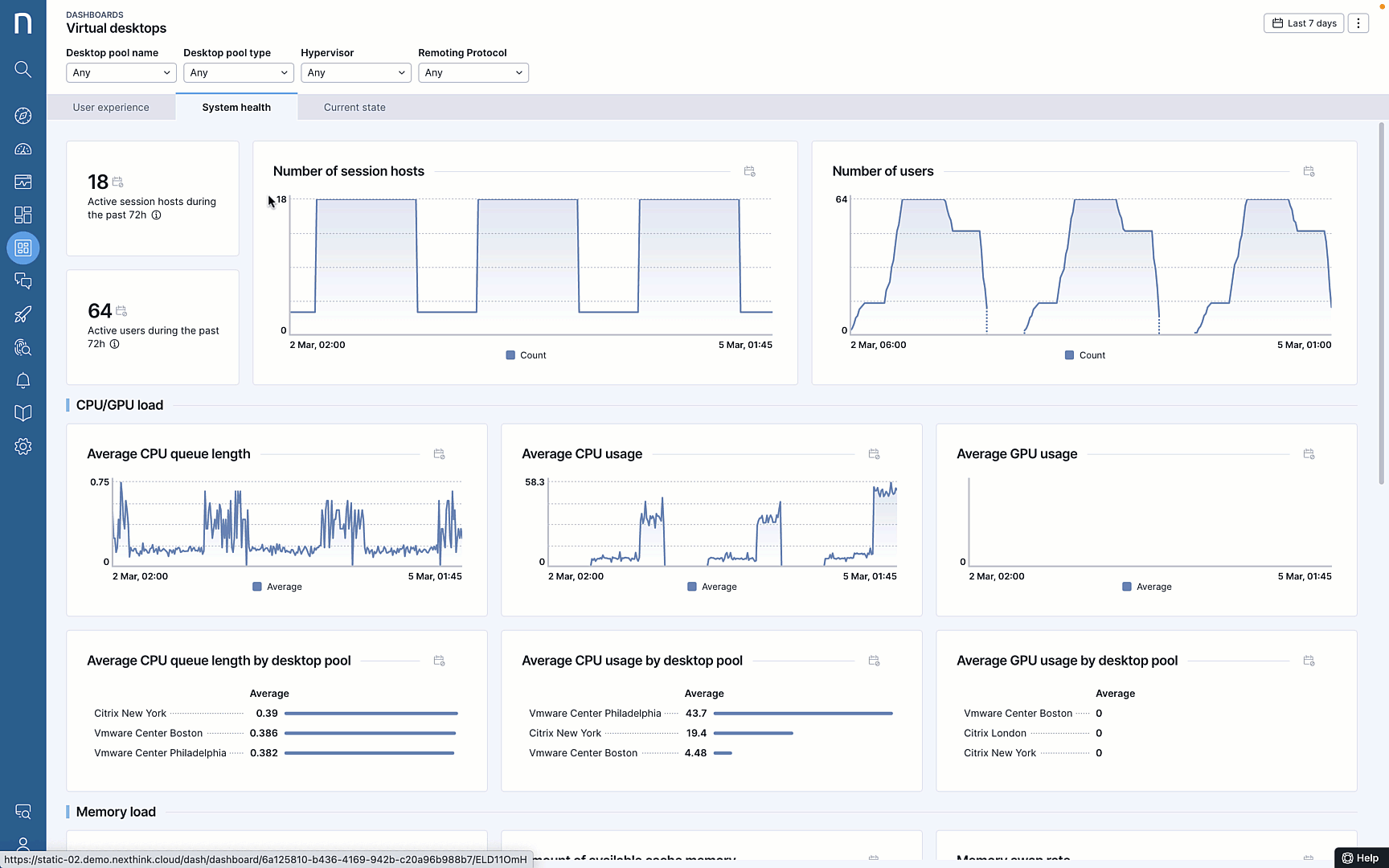Click the action icon on Number of users chart
The height and width of the screenshot is (868, 1389).
tap(1309, 171)
